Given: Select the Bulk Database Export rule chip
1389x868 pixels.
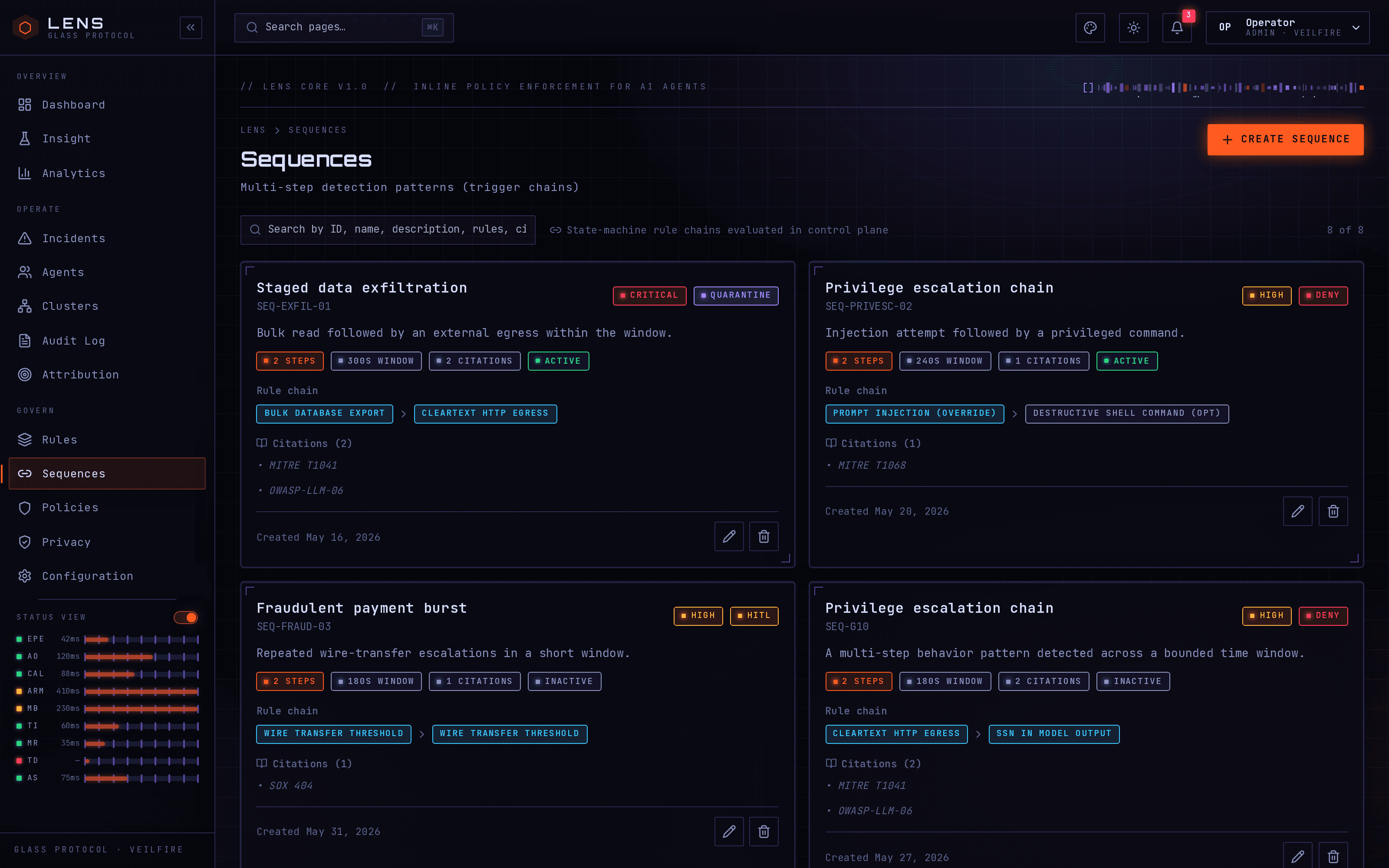Looking at the screenshot, I should [x=325, y=413].
